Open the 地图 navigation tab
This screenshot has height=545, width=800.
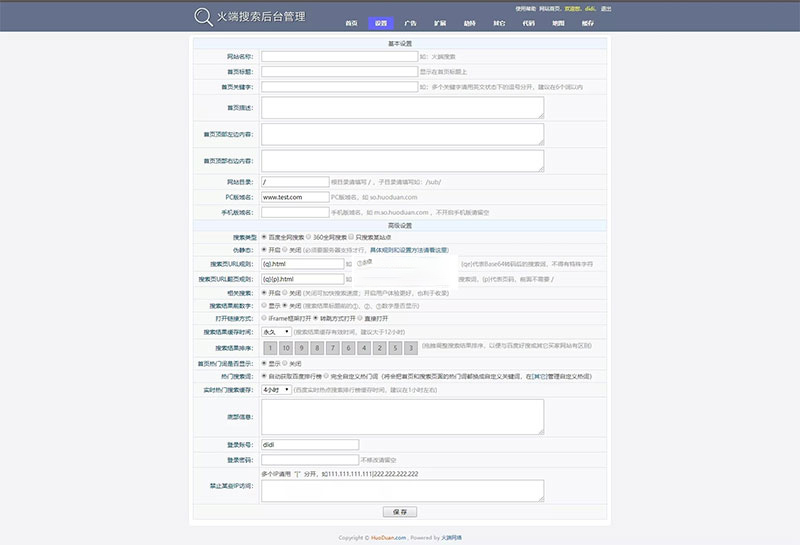(x=557, y=22)
